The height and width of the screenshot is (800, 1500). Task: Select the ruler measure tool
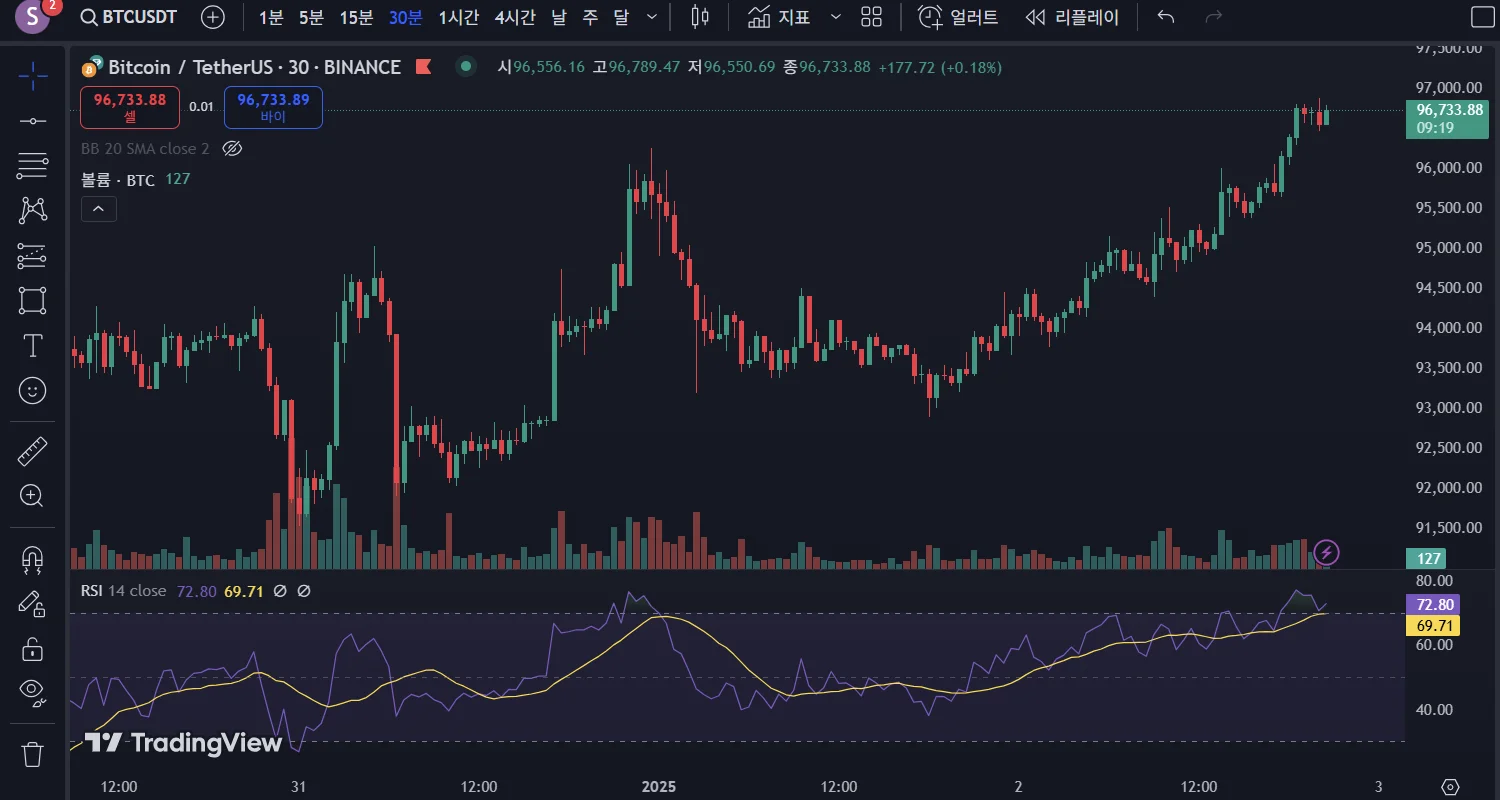(x=32, y=451)
